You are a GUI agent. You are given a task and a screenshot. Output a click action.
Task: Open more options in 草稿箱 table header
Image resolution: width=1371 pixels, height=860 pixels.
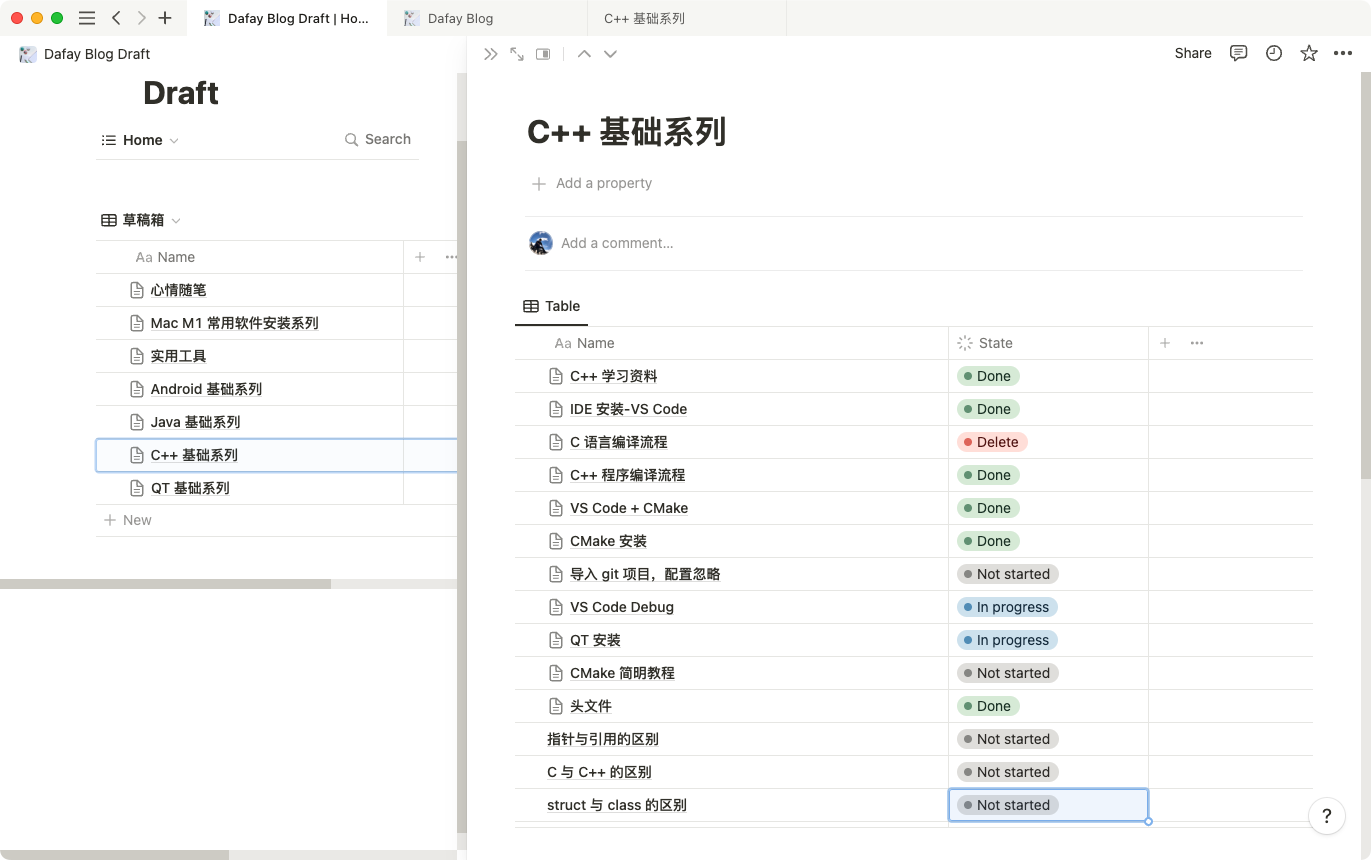click(x=451, y=257)
